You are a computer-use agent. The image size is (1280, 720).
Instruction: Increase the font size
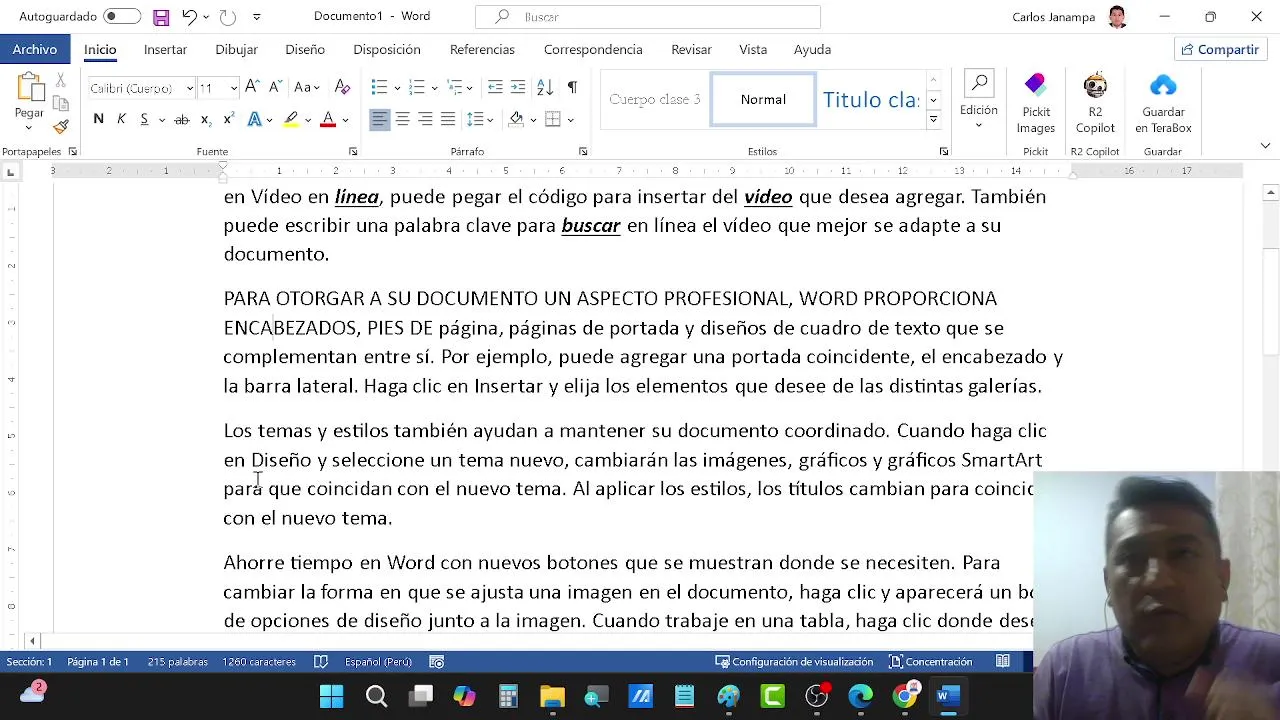pyautogui.click(x=252, y=87)
